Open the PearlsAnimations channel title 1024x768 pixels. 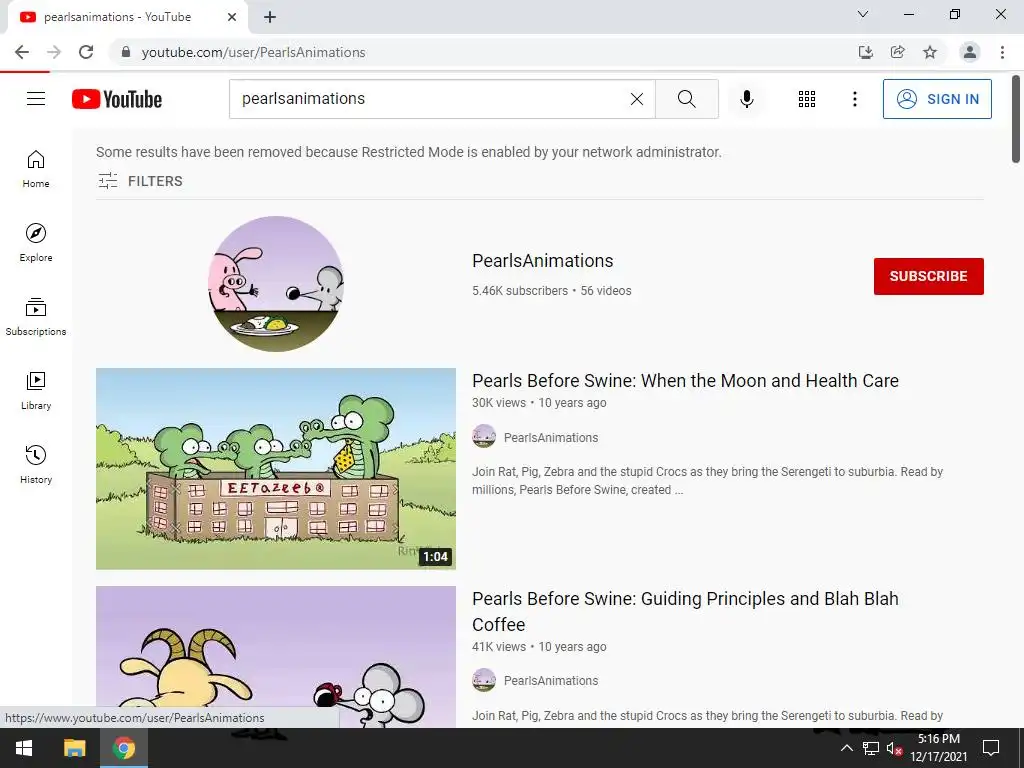(543, 261)
